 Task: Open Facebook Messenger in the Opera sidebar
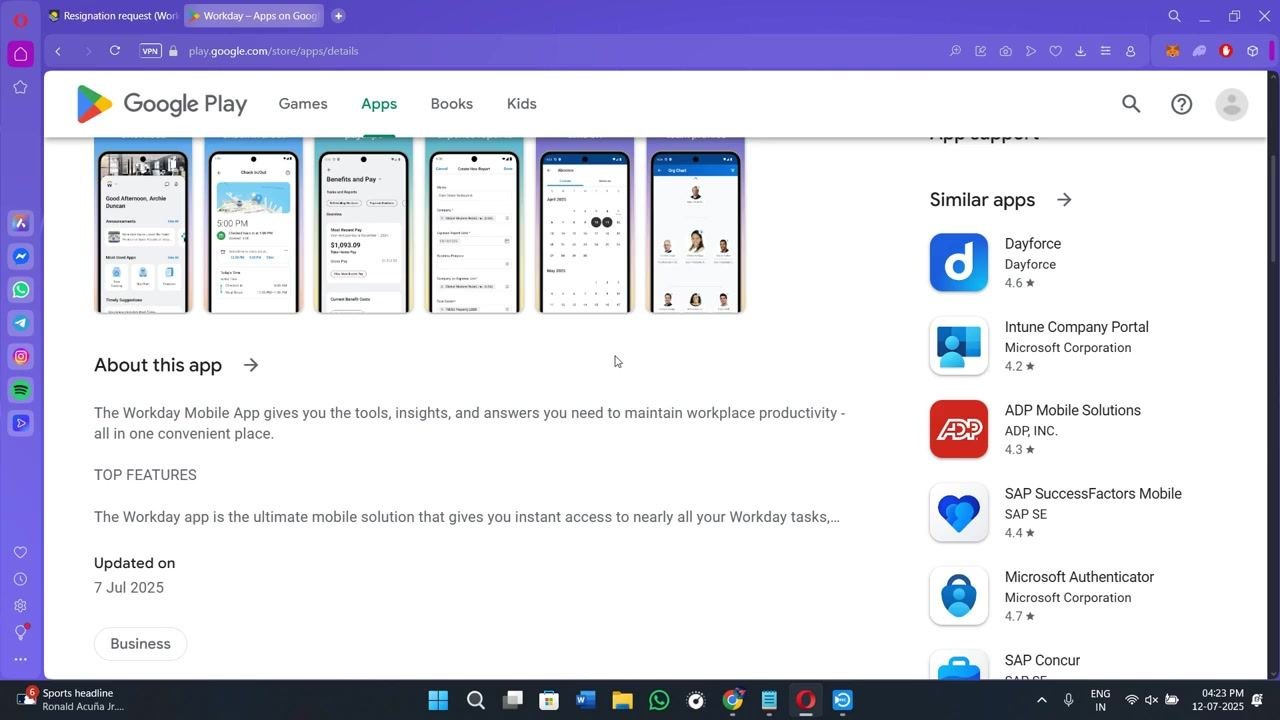tap(21, 257)
